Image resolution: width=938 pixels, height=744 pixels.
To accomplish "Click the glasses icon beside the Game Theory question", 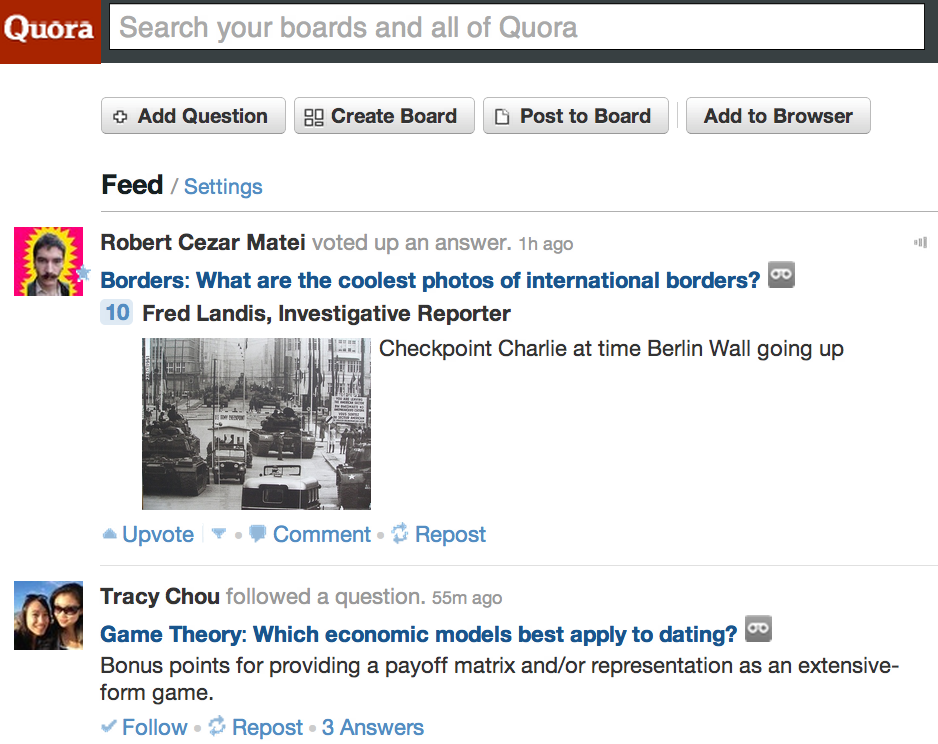I will (758, 629).
